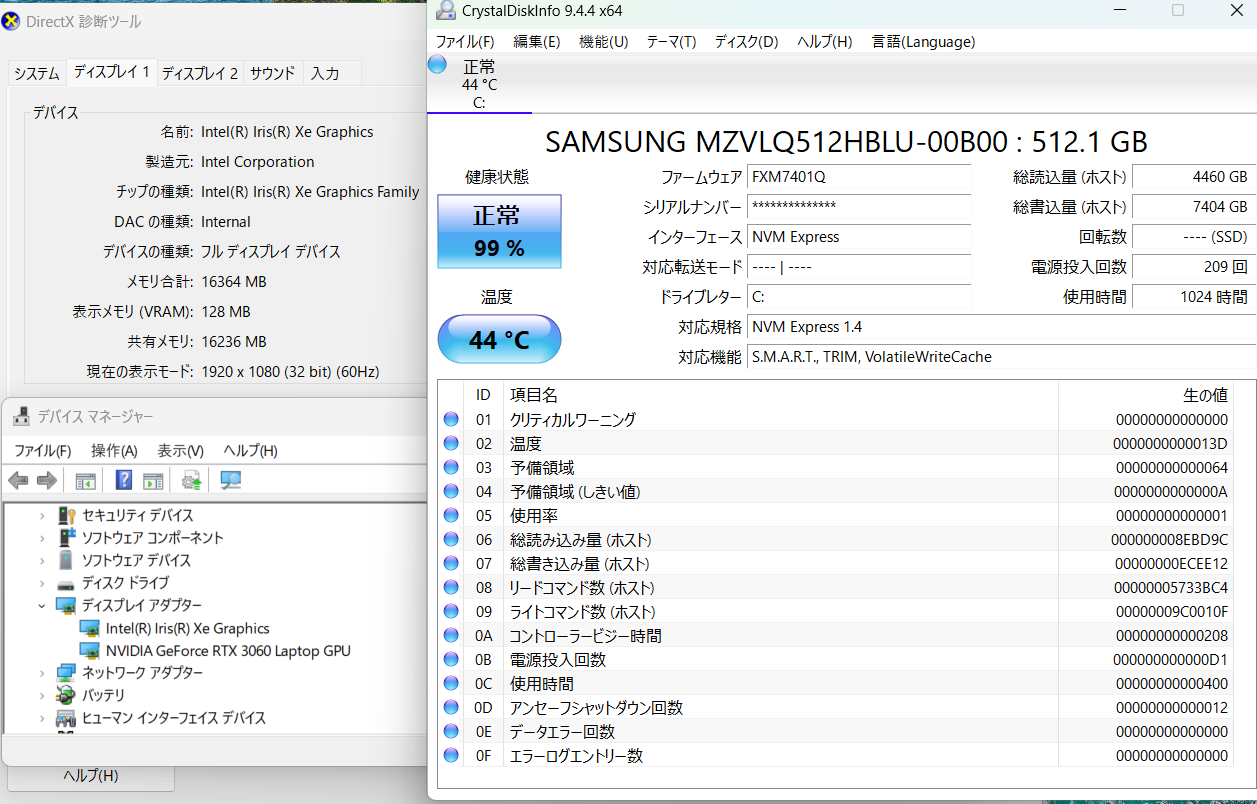The width and height of the screenshot is (1257, 804).
Task: Open the テーマ(T) menu in CrystalDiskInfo
Action: (x=671, y=41)
